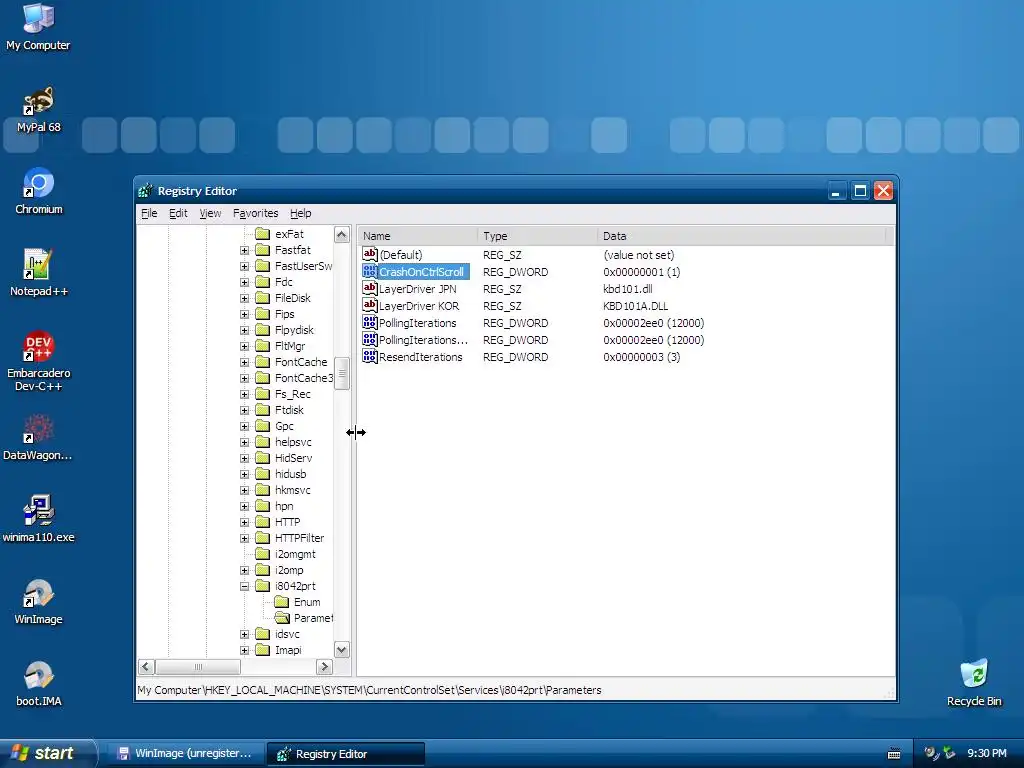Open the Chromium desktop shortcut
Screen dimensions: 1024x768
pos(39,191)
